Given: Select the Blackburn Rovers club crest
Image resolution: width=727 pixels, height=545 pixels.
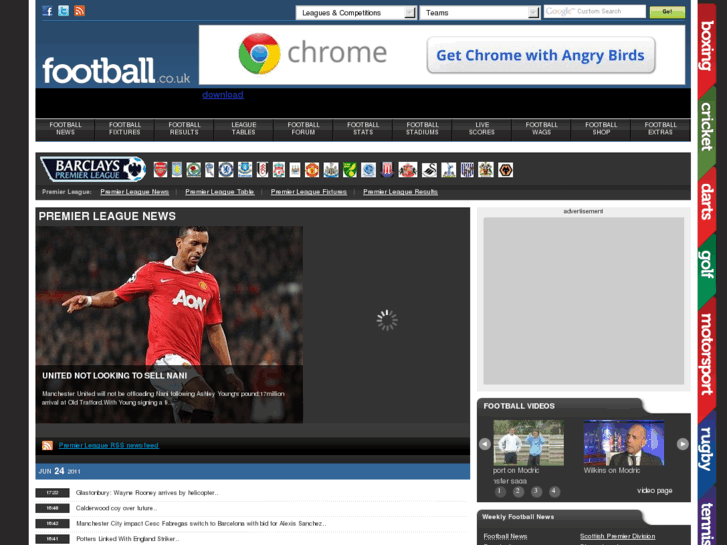Looking at the screenshot, I should tap(193, 170).
